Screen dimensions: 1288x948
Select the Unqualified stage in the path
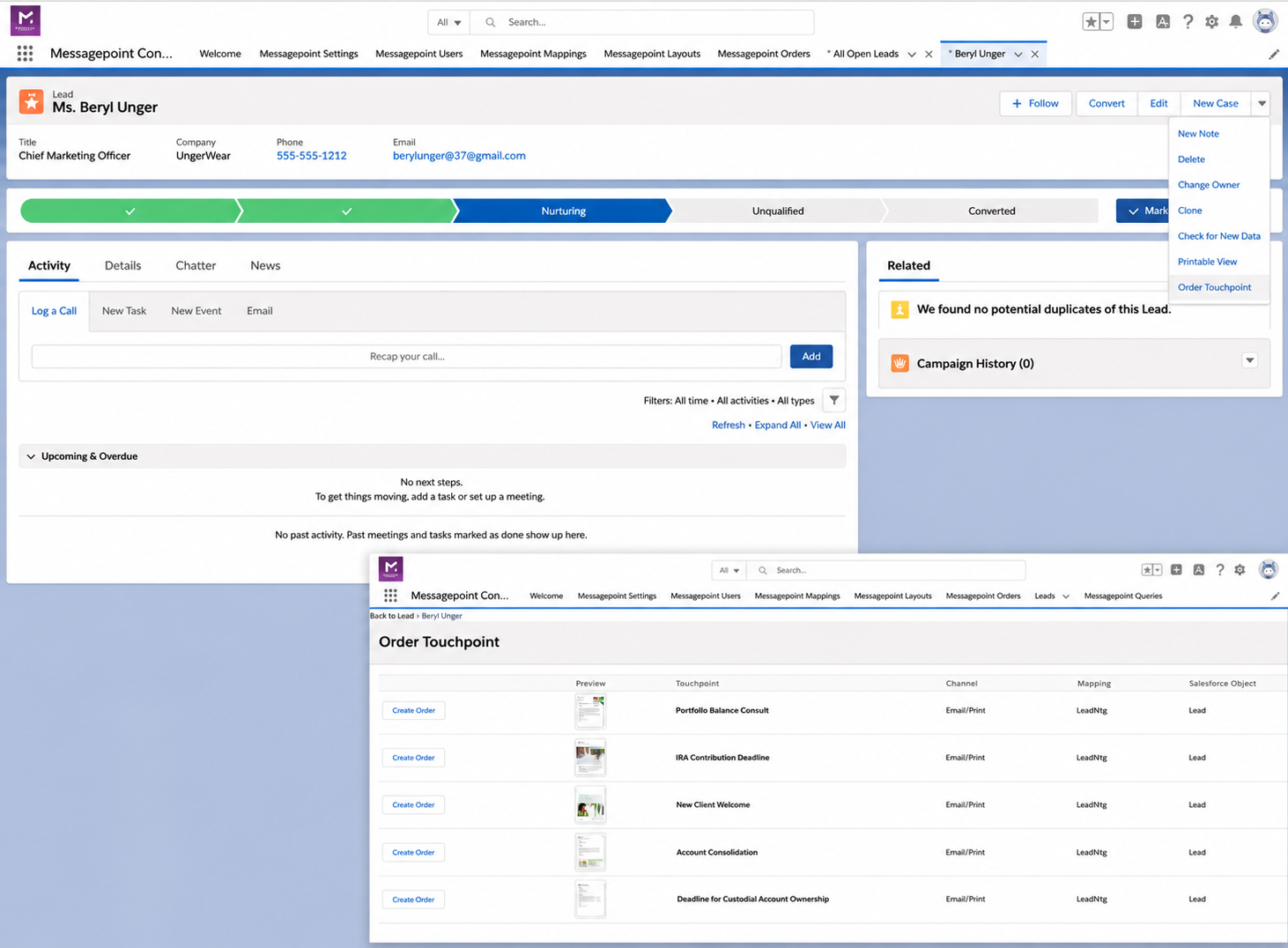point(778,211)
